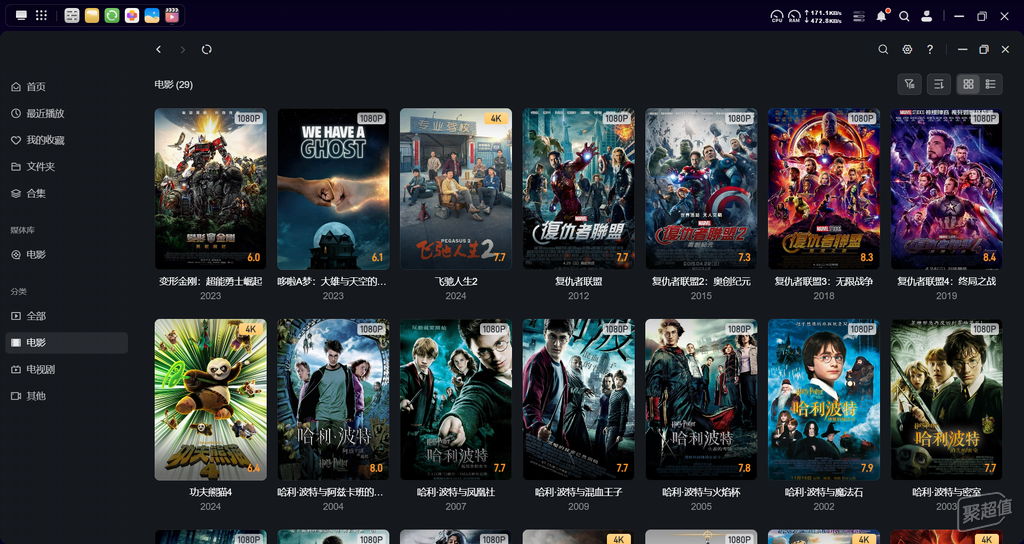Open the video clapperboard app in dock
1024x544 pixels.
(172, 16)
